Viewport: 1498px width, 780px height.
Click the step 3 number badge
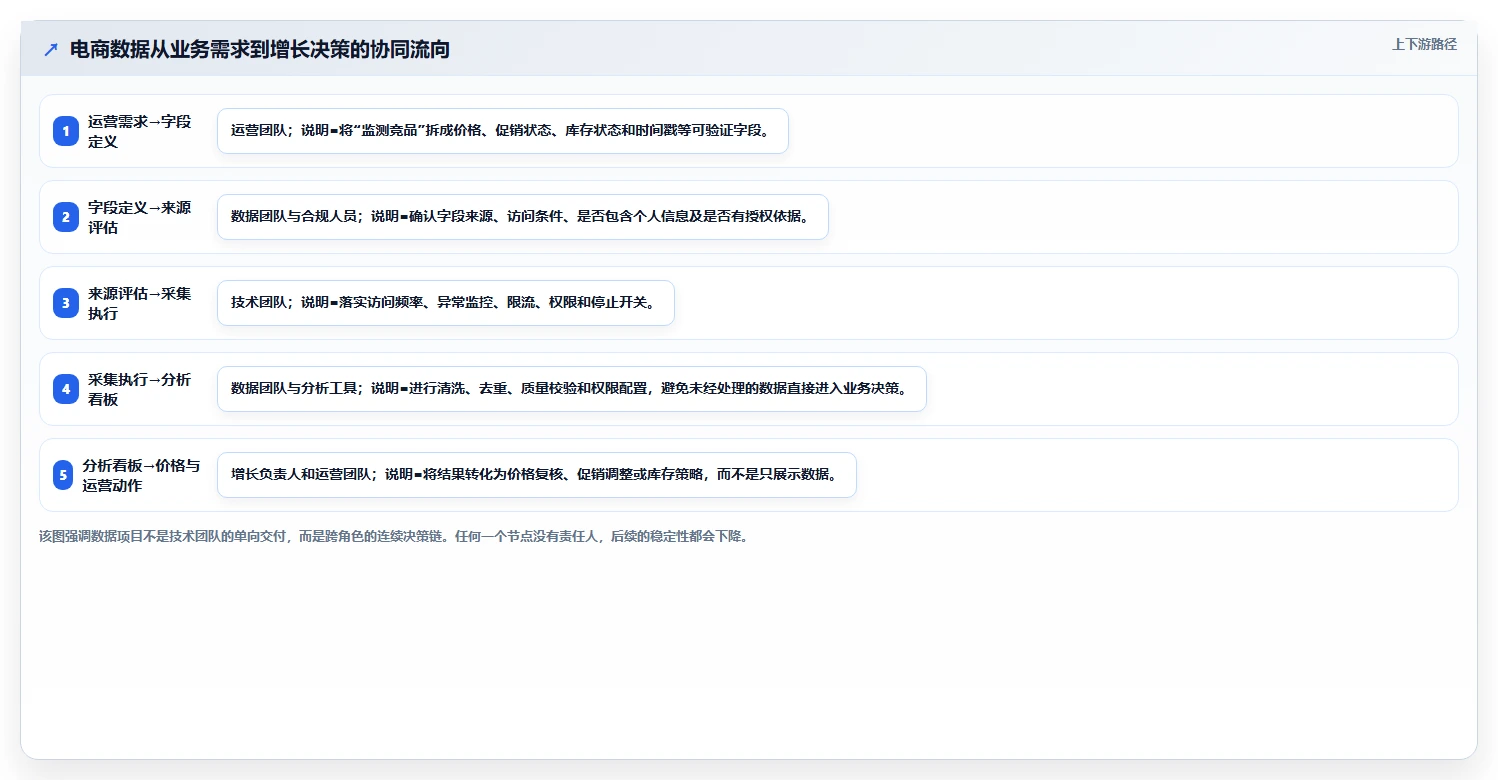66,303
